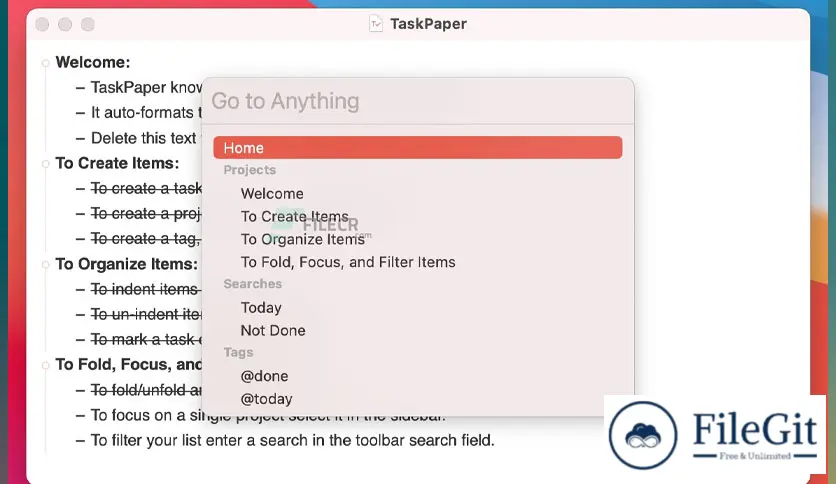This screenshot has width=836, height=484.
Task: Choose To Fold, Focus, and Filter Items
Action: [x=348, y=262]
